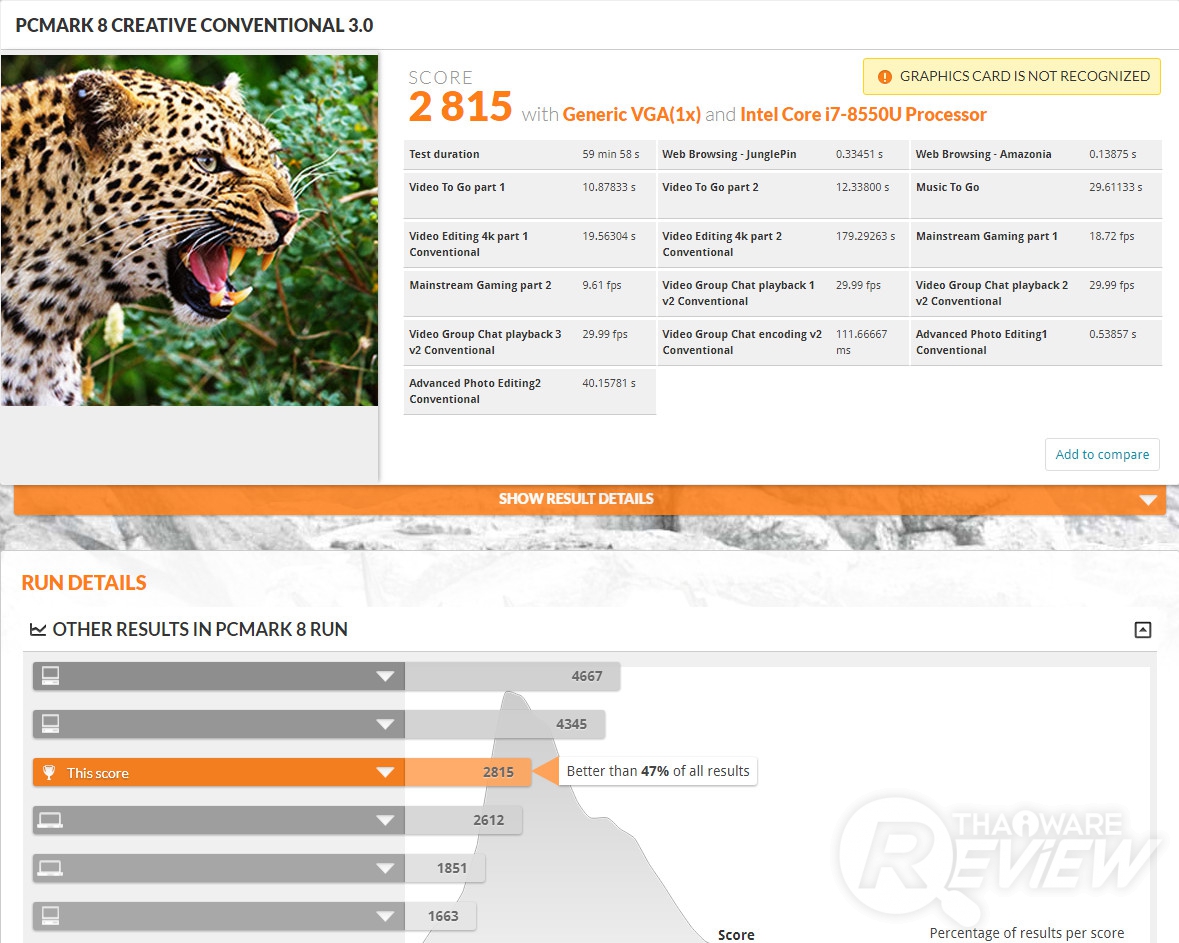
Task: Click Video Group Chat playback 2 v2 label
Action: point(991,293)
